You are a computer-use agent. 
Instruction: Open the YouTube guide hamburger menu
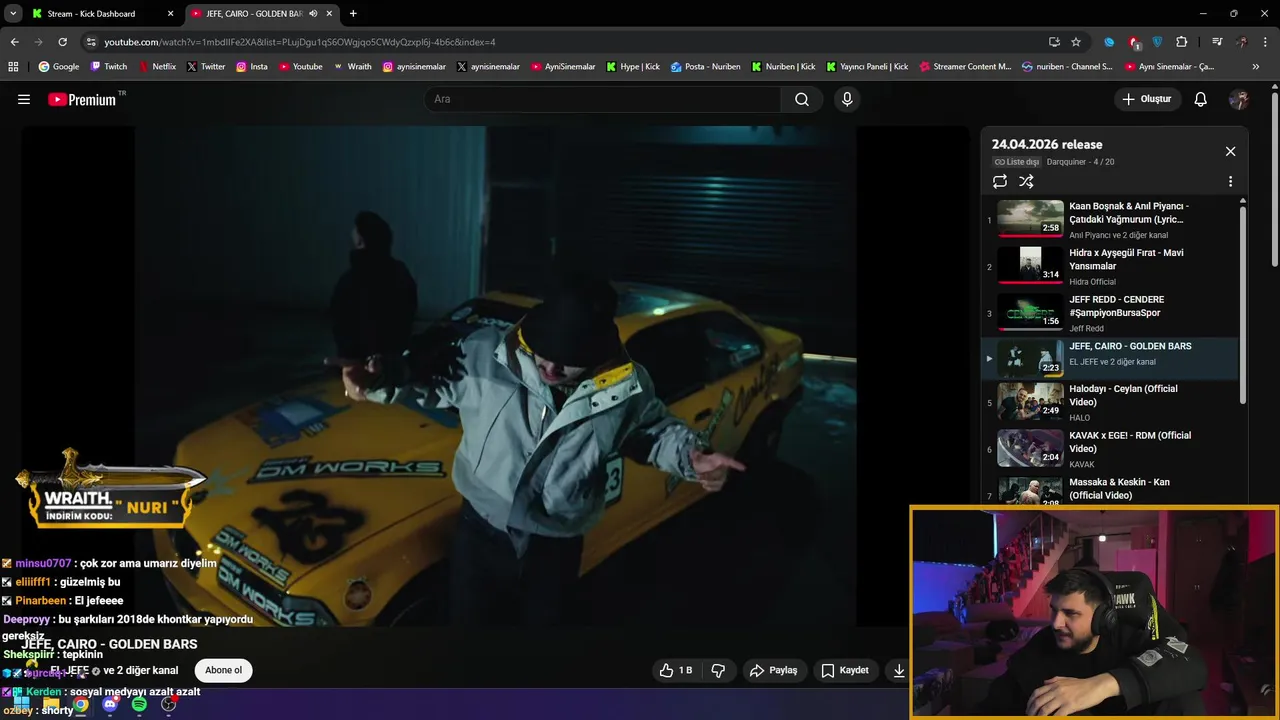pyautogui.click(x=24, y=99)
